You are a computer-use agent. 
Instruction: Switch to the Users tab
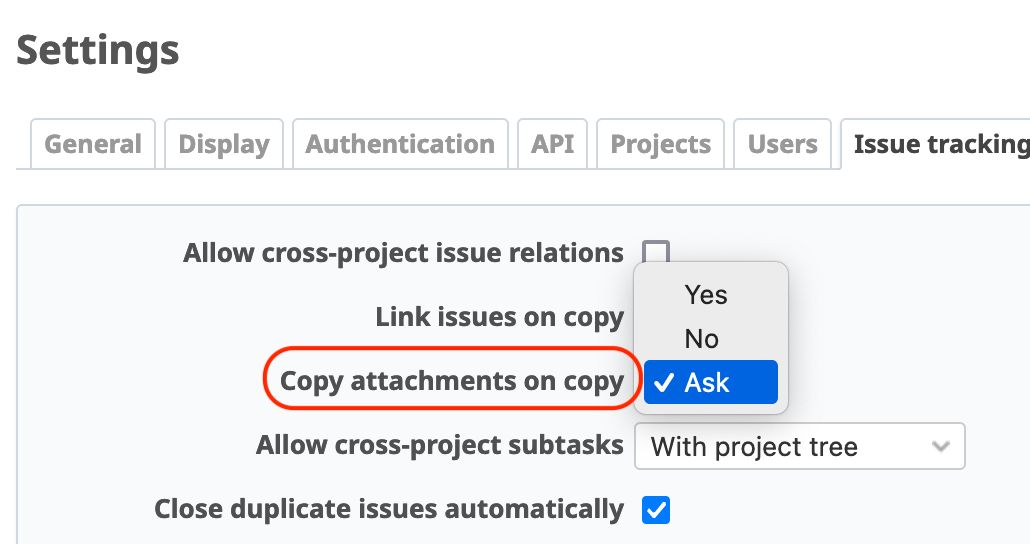click(783, 144)
